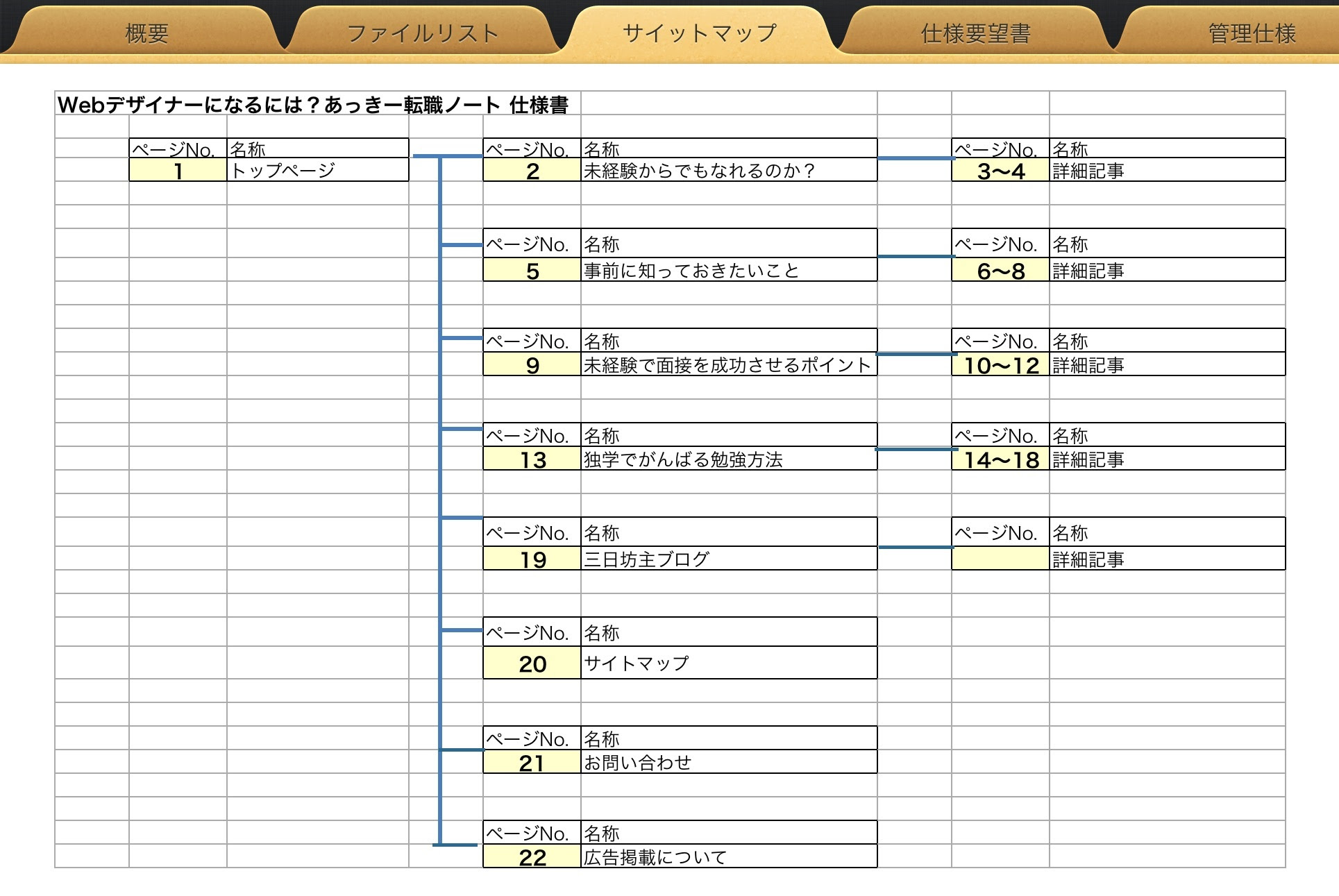
Task: Select the 未経験からでもなれるのか？ cell
Action: click(729, 170)
